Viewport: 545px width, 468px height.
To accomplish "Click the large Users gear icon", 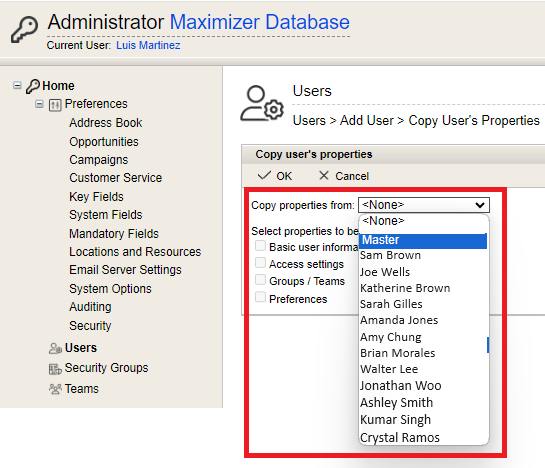I will (262, 103).
